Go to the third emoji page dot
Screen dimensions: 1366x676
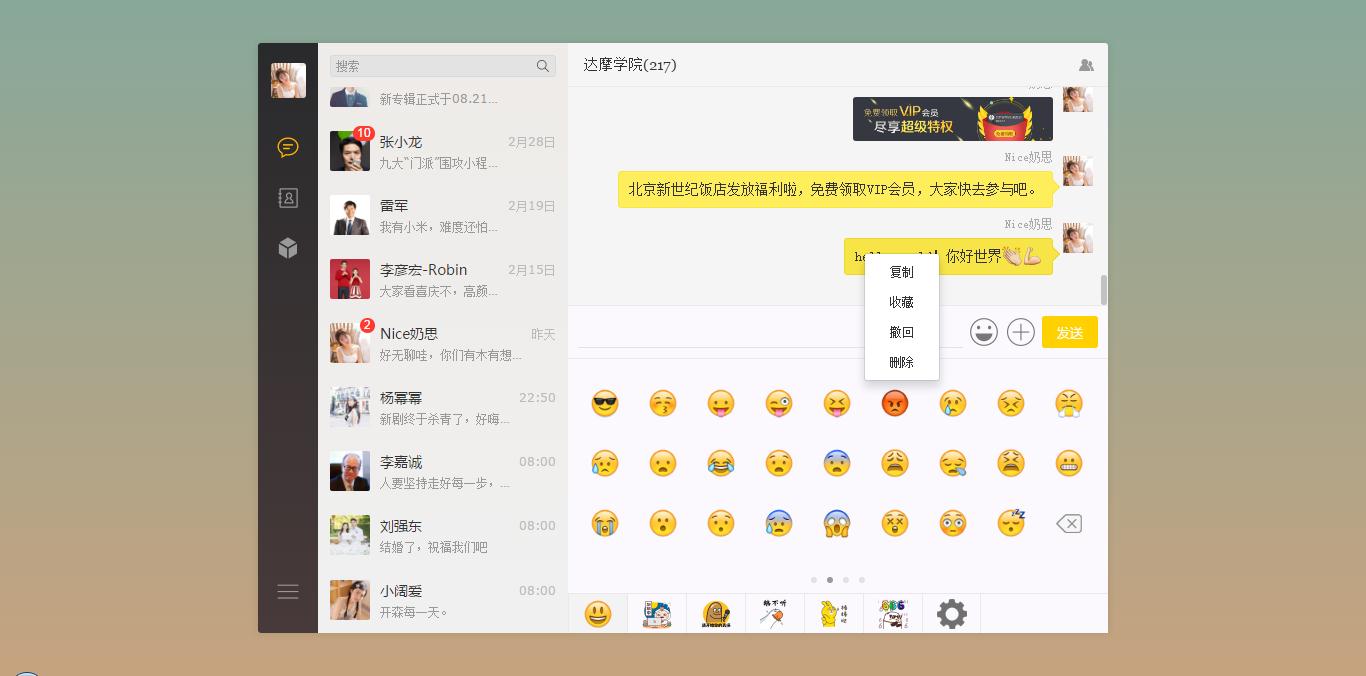846,580
